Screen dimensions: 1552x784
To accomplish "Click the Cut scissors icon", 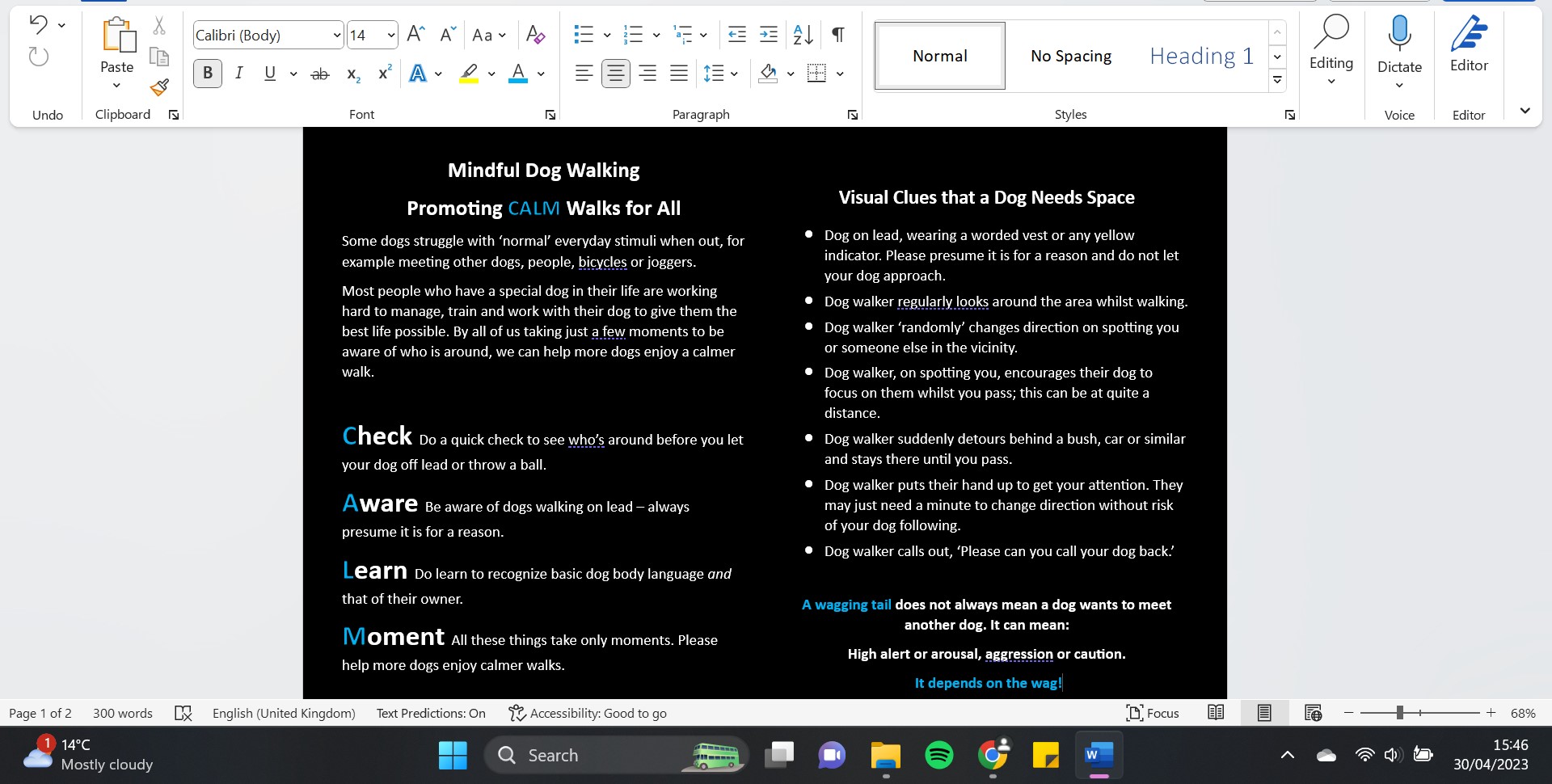I will click(159, 26).
